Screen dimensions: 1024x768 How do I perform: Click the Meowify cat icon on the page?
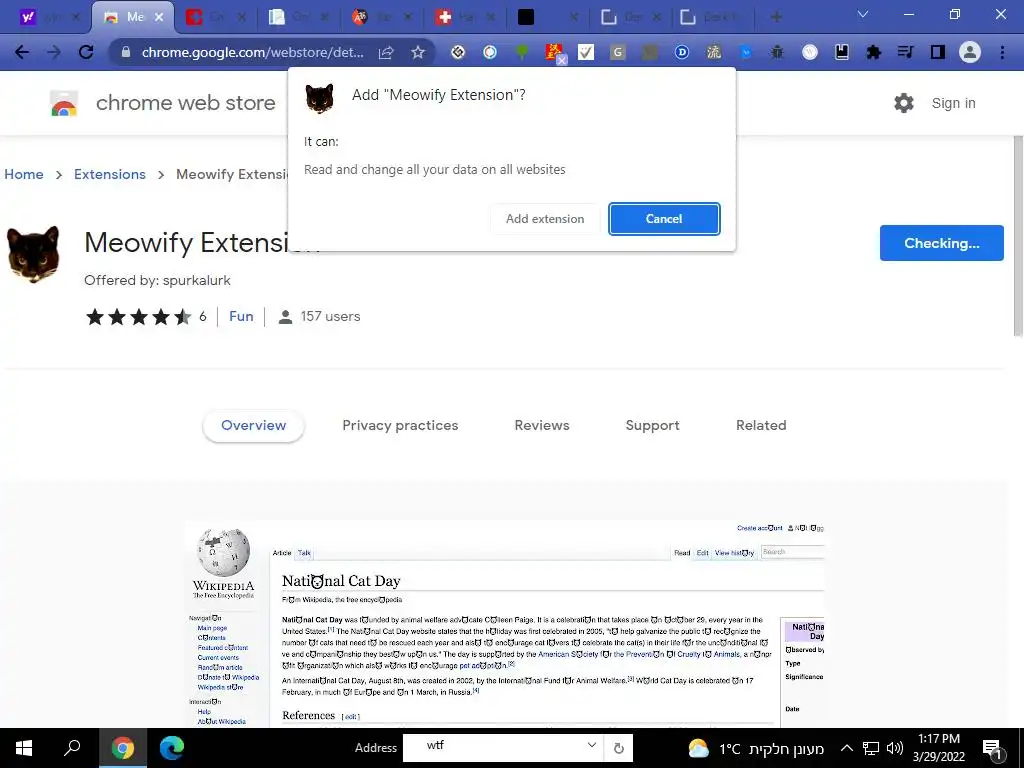(33, 254)
